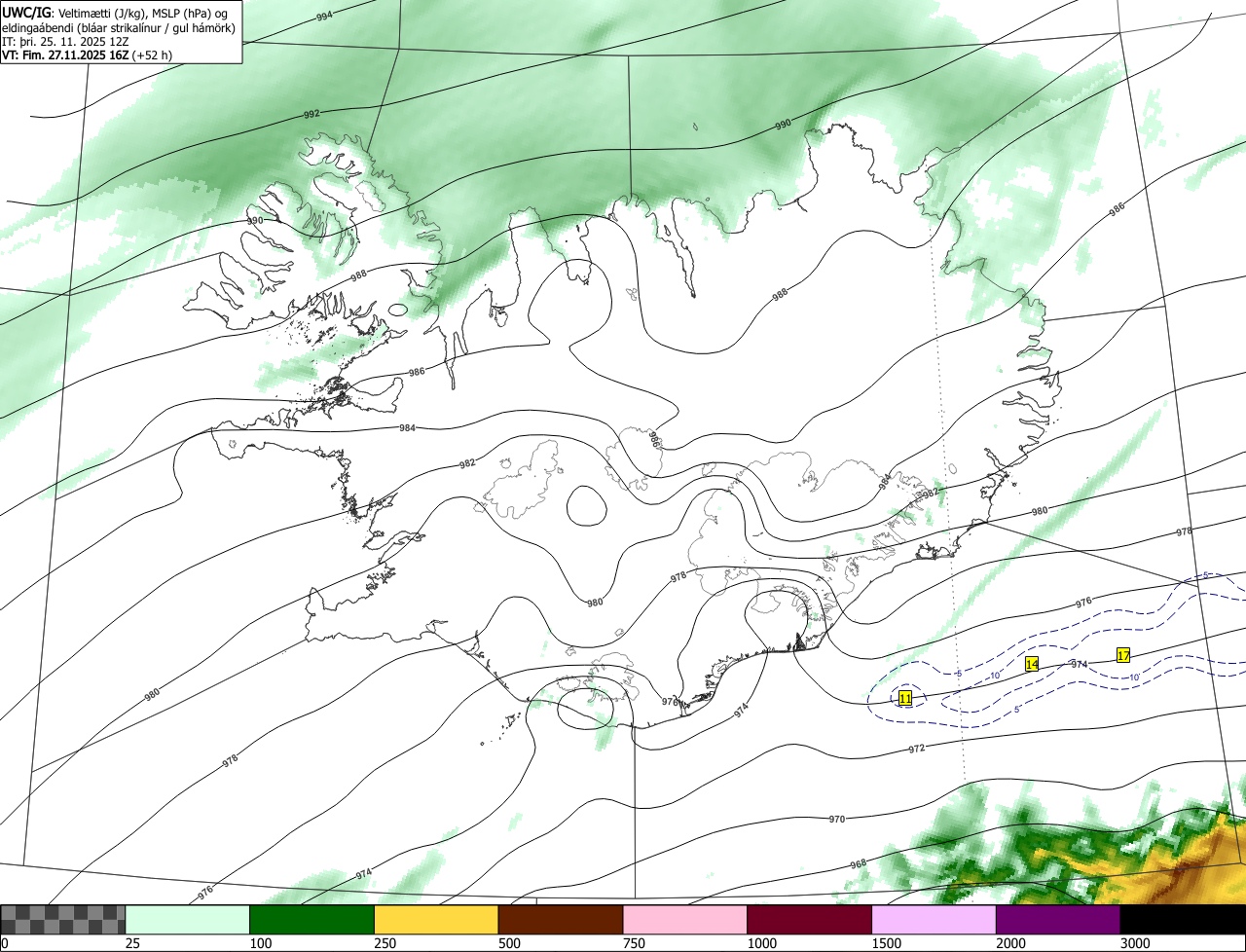Select the dark green 100–250 legend swatch
Viewport: 1246px width, 952px height.
coord(312,920)
